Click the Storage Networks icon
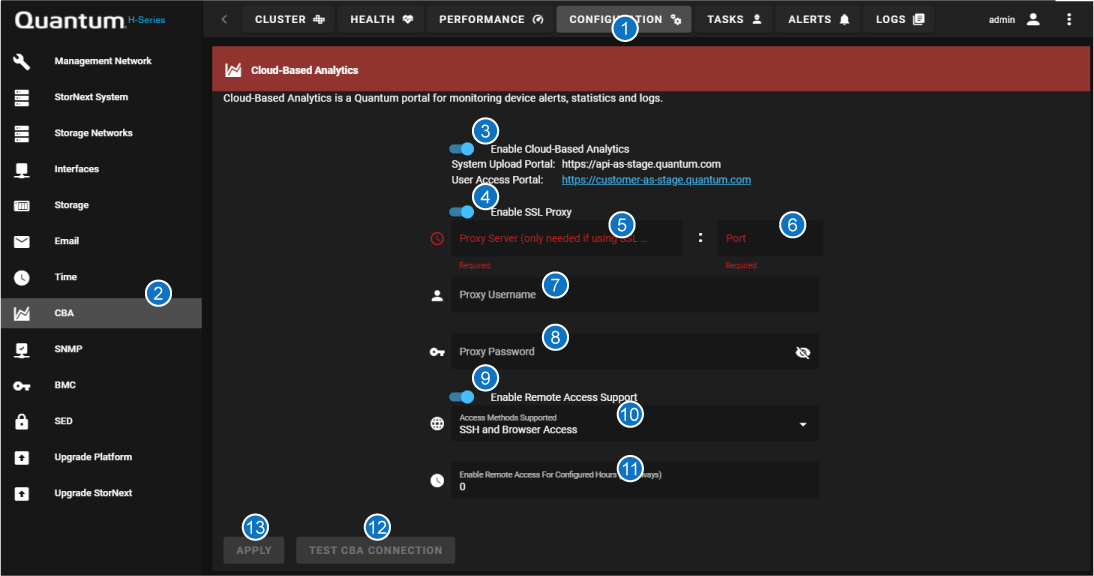Viewport: 1094px width, 576px height. pyautogui.click(x=22, y=133)
